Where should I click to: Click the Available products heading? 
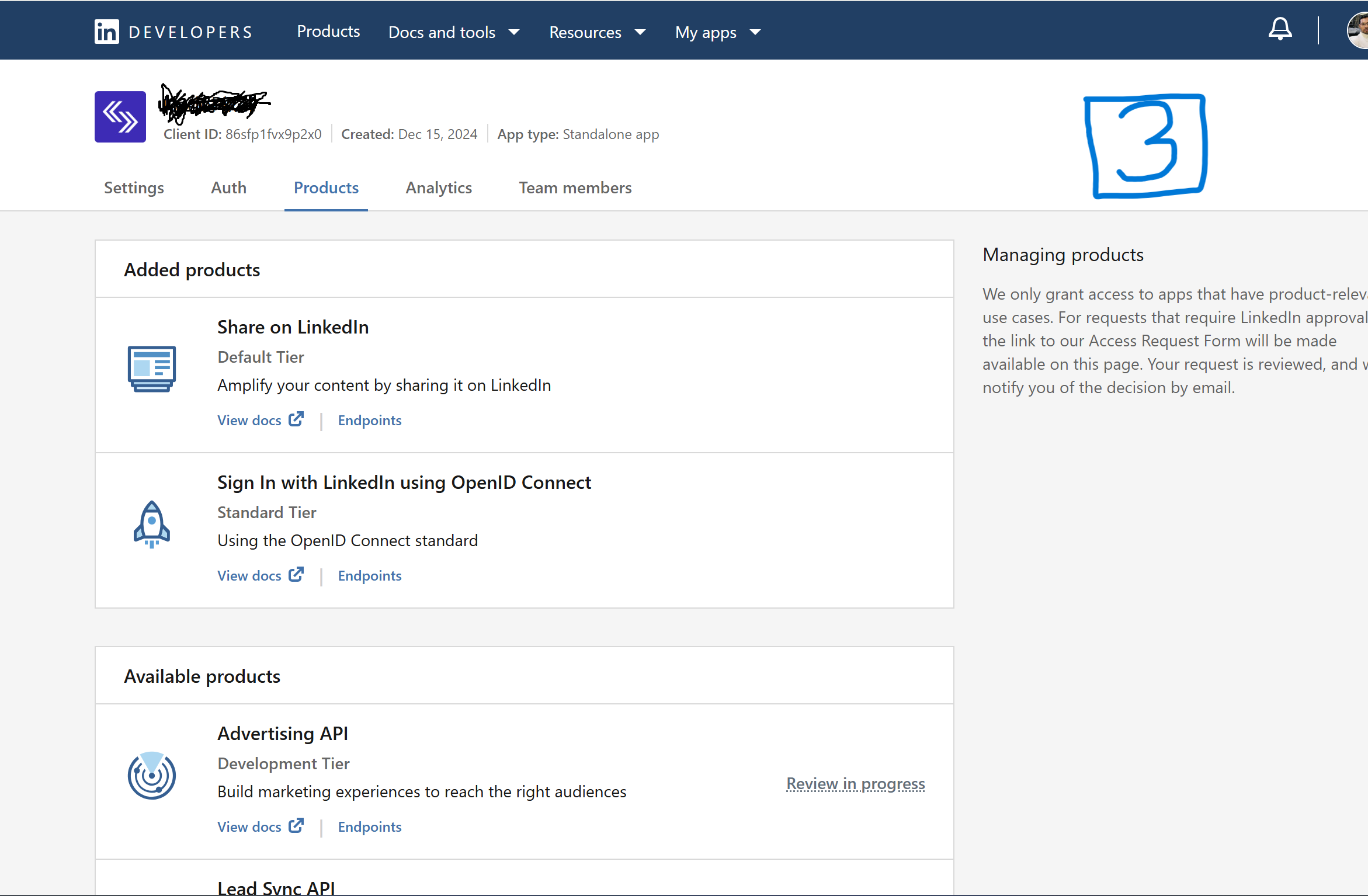click(x=202, y=676)
